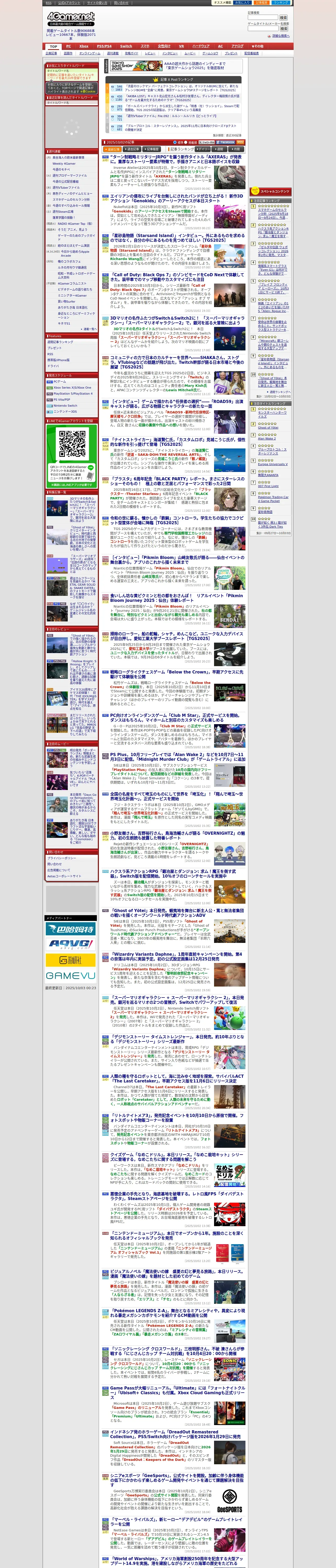
Task: Open the 4Gamer Facebook page button
Action: click(x=226, y=142)
